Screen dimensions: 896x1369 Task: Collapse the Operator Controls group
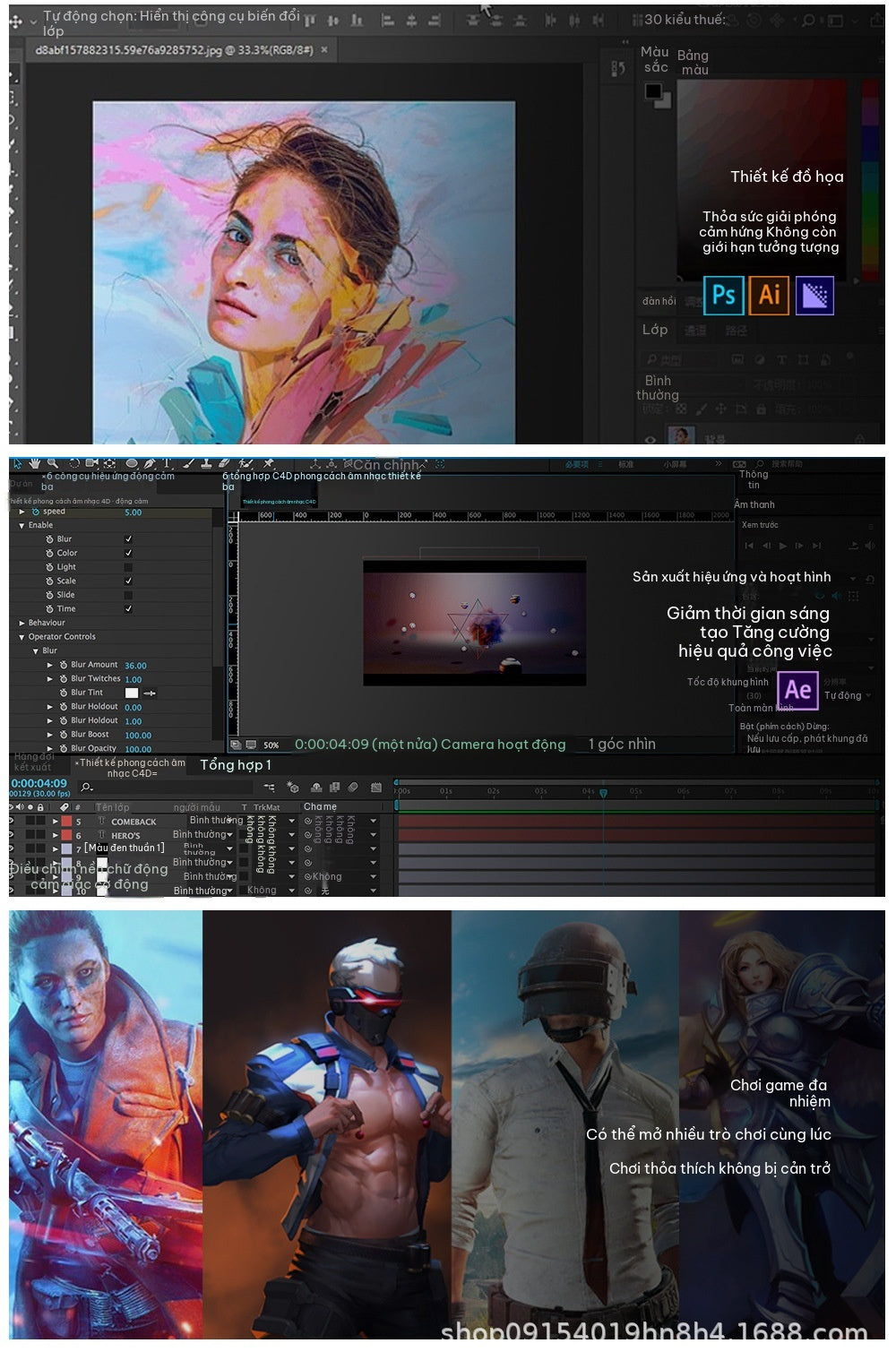click(22, 637)
